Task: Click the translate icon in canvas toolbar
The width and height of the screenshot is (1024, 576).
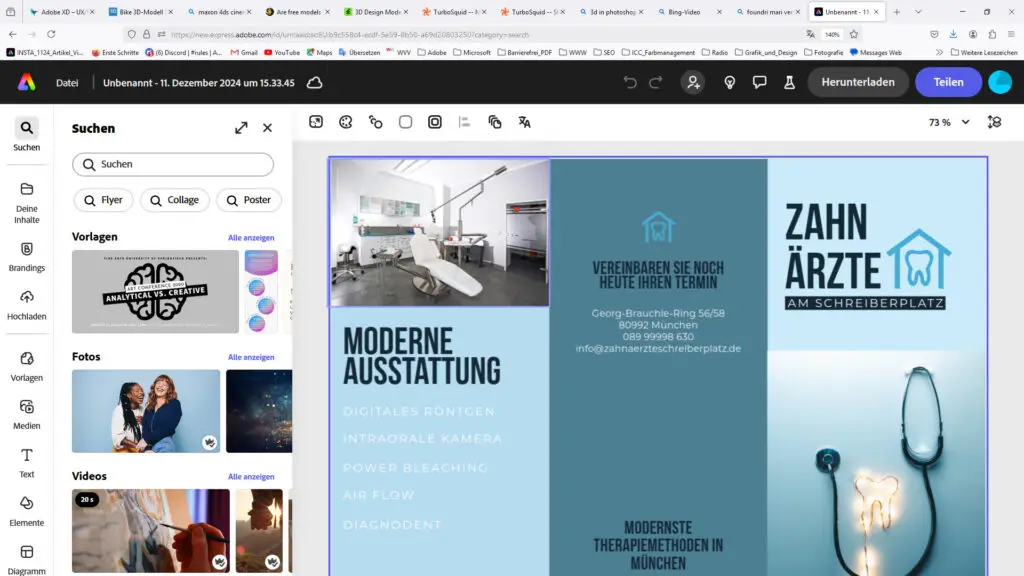Action: point(524,122)
